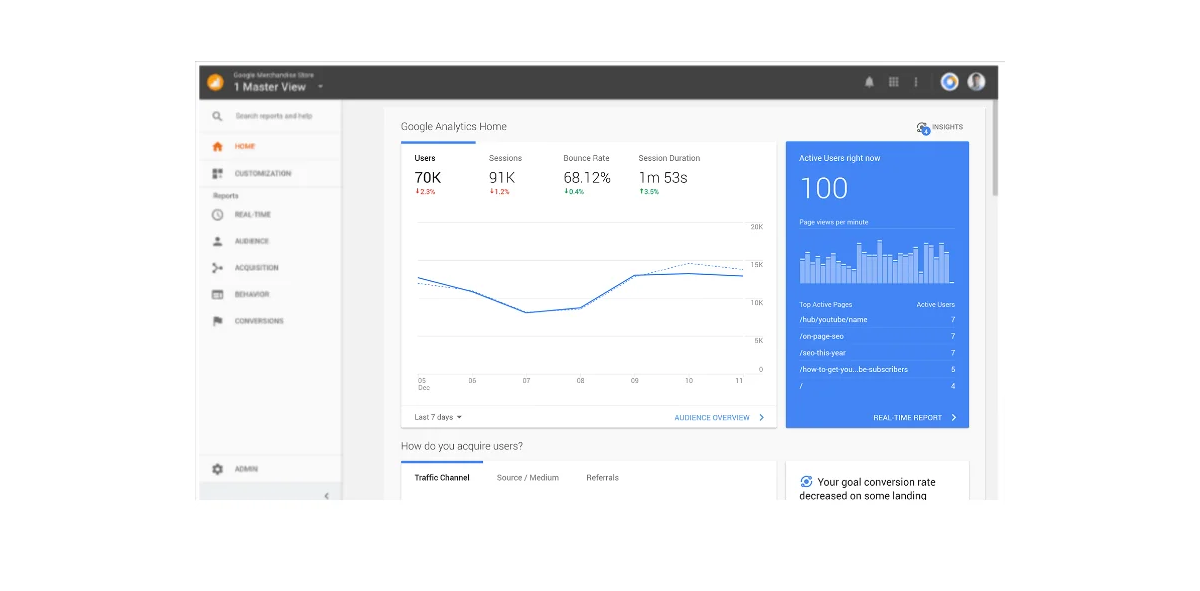
Task: Open the Google apps grid icon
Action: point(893,81)
